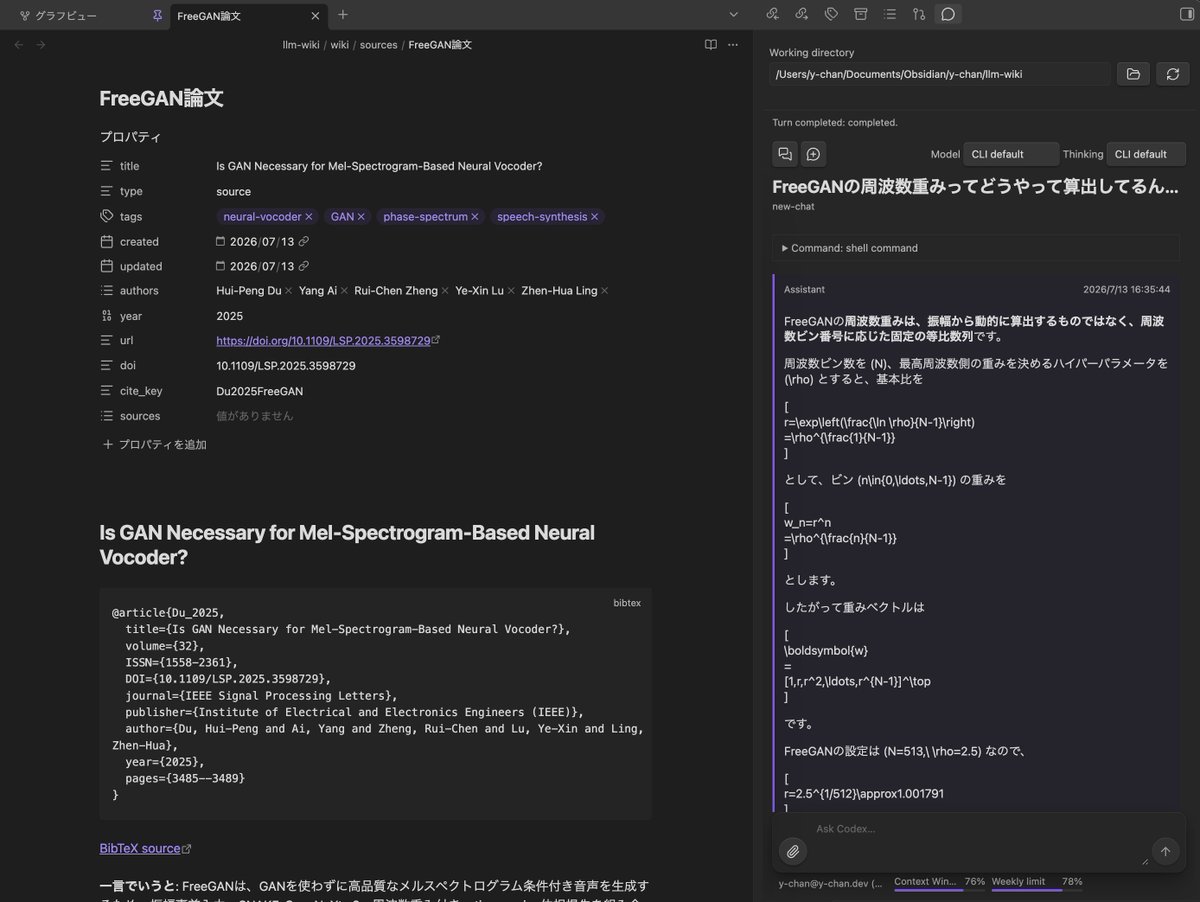This screenshot has height=902, width=1200.
Task: Click the プロパティ section heading
Action: (x=130, y=137)
